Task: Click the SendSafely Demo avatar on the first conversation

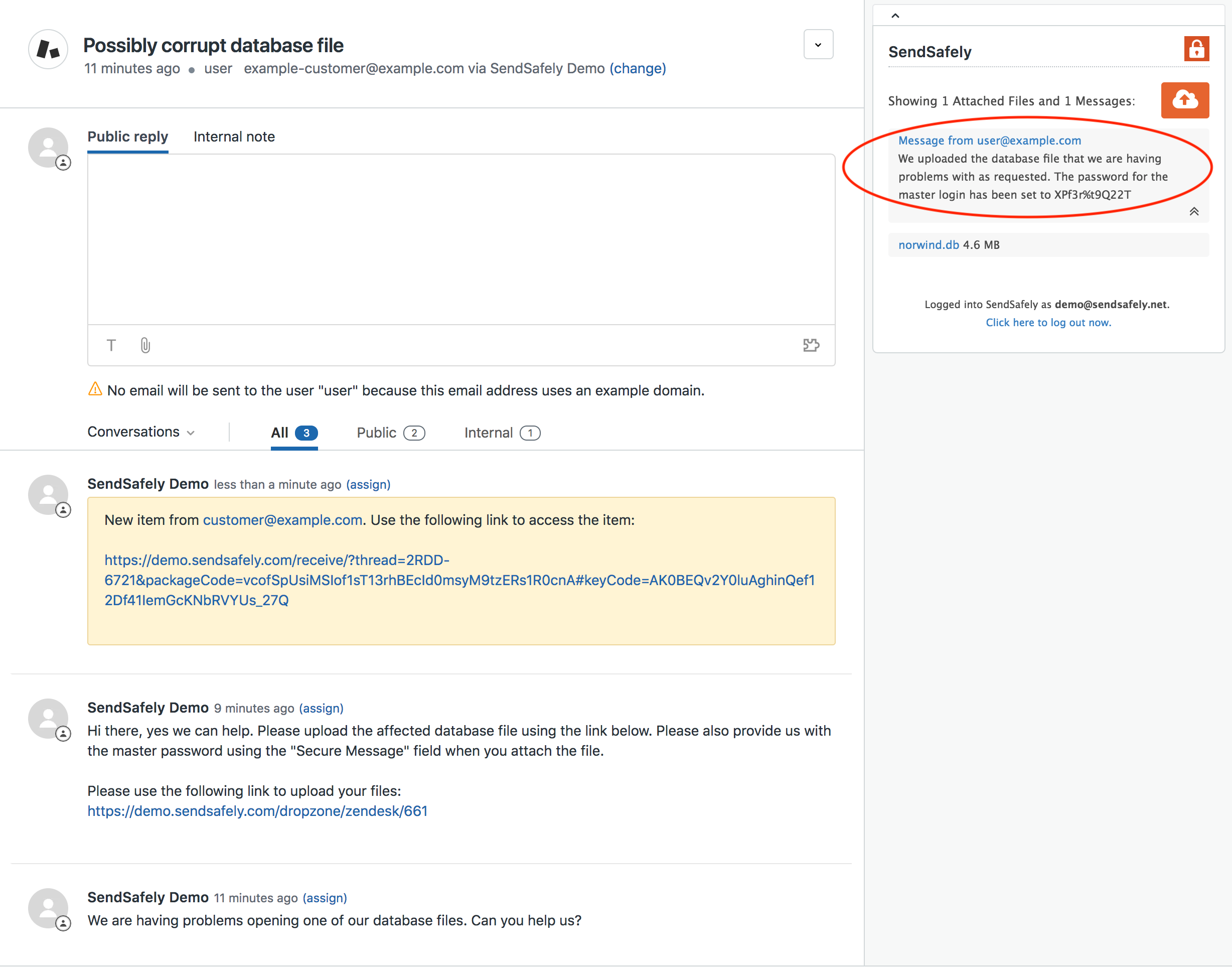Action: 49,495
